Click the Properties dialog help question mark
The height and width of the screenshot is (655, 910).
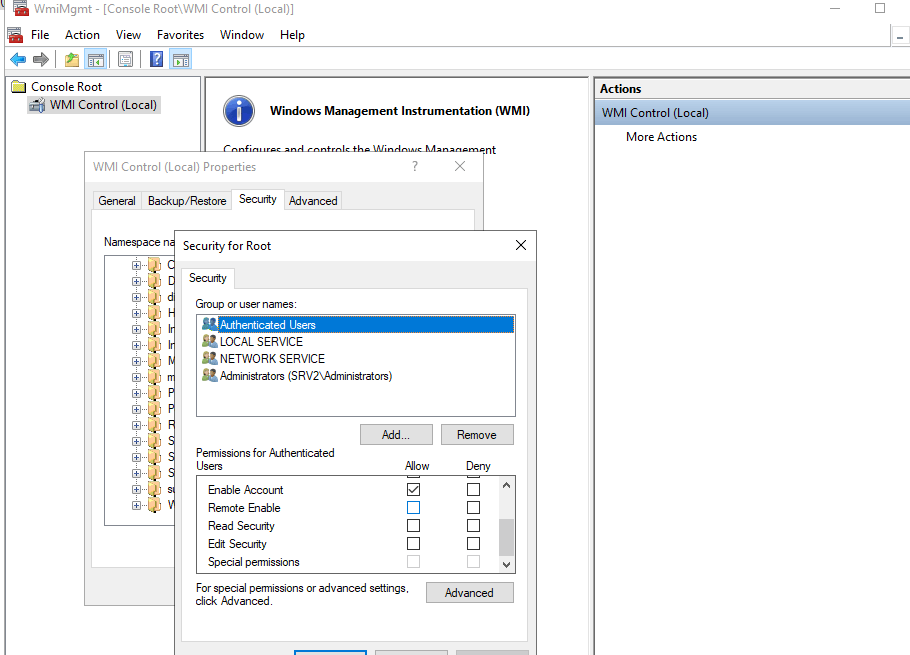[x=415, y=167]
